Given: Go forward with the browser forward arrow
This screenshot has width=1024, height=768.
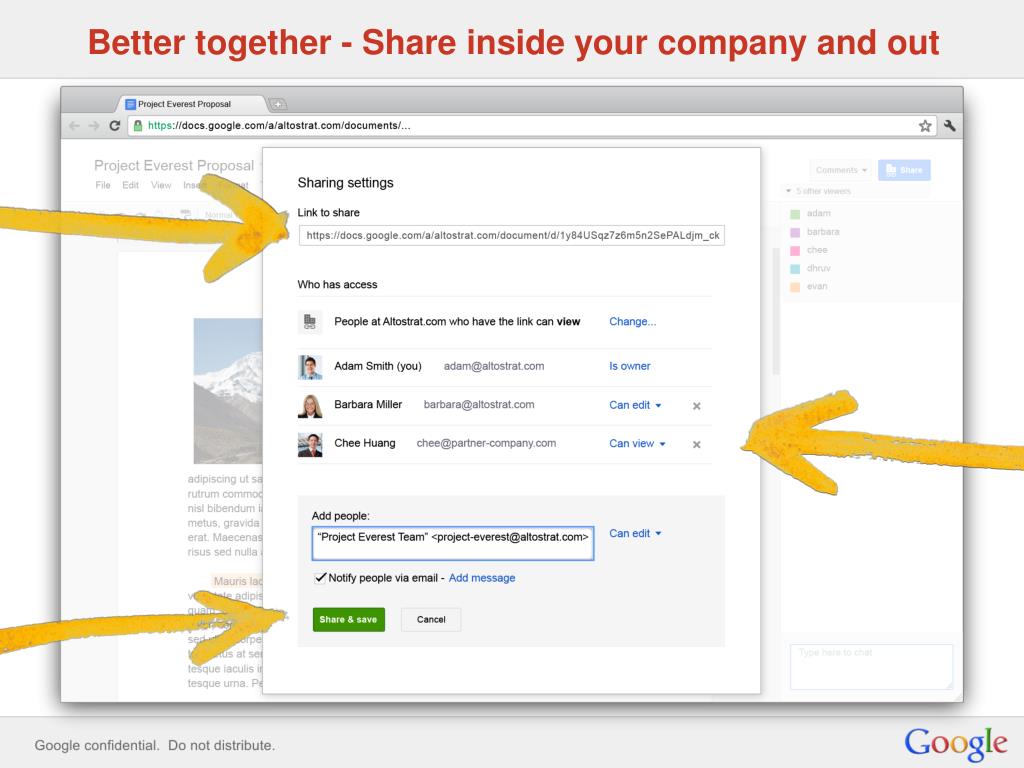Looking at the screenshot, I should pos(95,125).
